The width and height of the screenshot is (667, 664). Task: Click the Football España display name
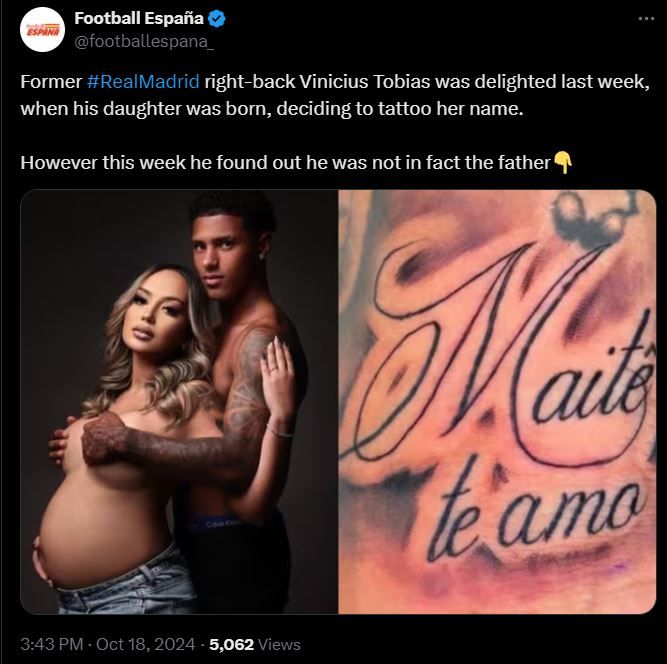coord(139,18)
